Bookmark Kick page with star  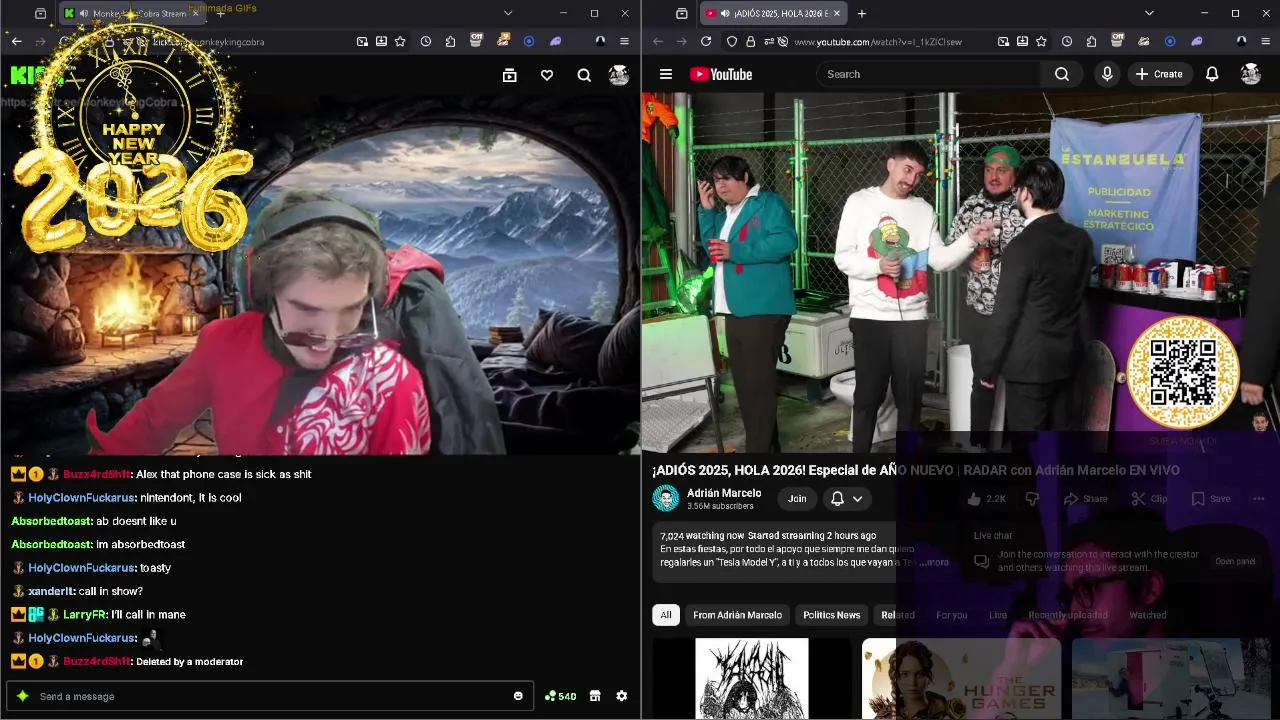pyautogui.click(x=400, y=42)
